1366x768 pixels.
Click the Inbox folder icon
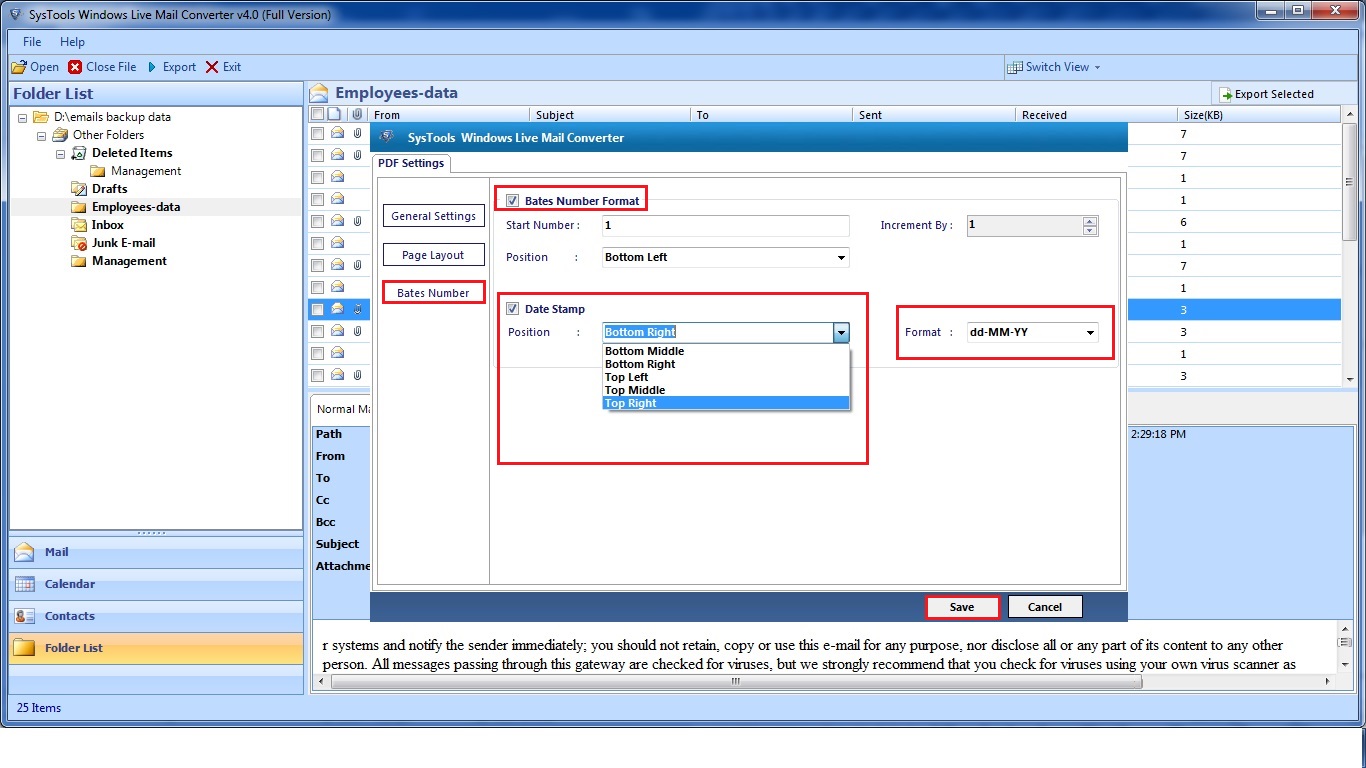[79, 225]
